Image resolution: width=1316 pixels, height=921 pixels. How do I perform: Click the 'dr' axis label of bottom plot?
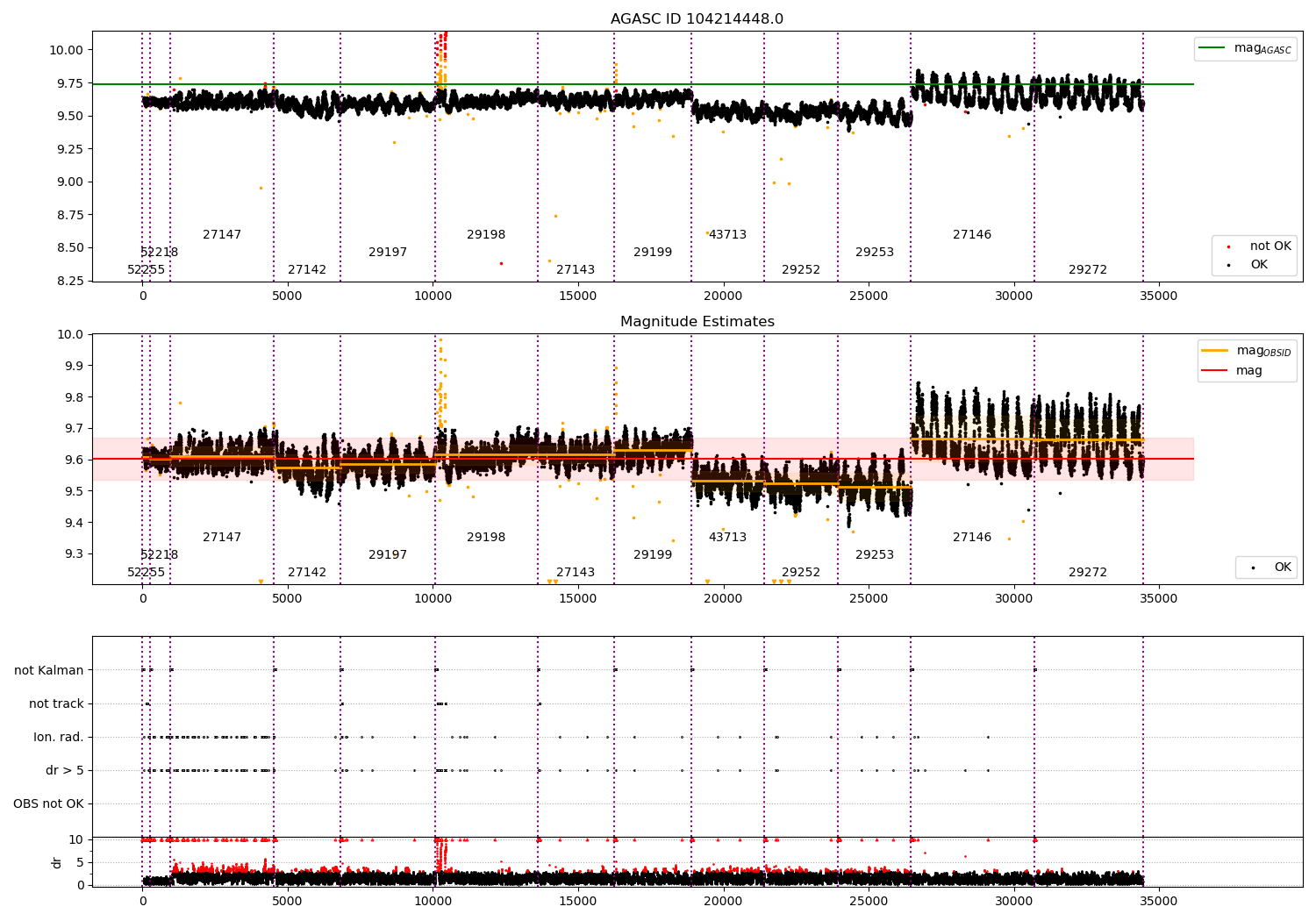point(57,862)
